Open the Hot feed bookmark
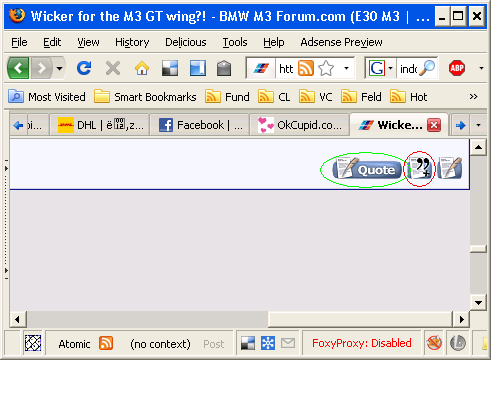This screenshot has width=491, height=396. tap(409, 97)
